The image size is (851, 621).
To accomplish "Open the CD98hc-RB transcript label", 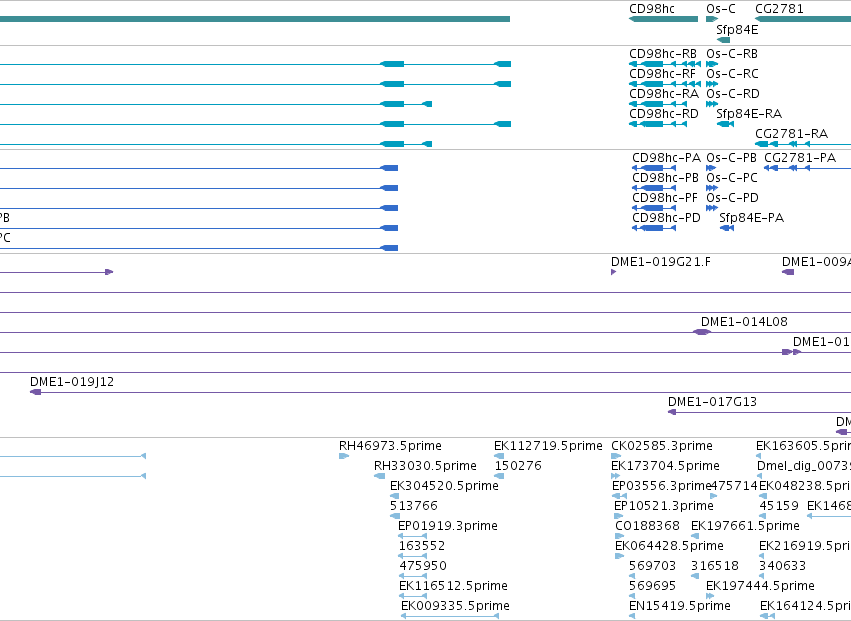I will (x=663, y=54).
